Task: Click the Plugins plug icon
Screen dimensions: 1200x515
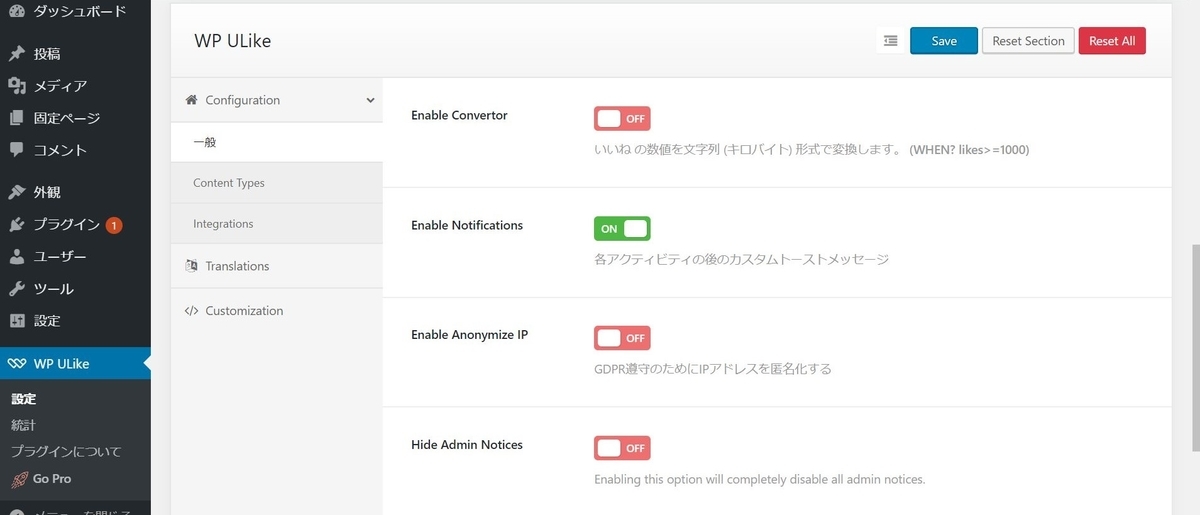Action: 17,225
